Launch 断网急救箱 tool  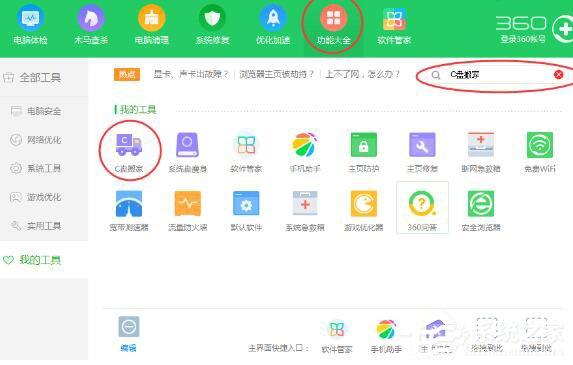coord(481,152)
